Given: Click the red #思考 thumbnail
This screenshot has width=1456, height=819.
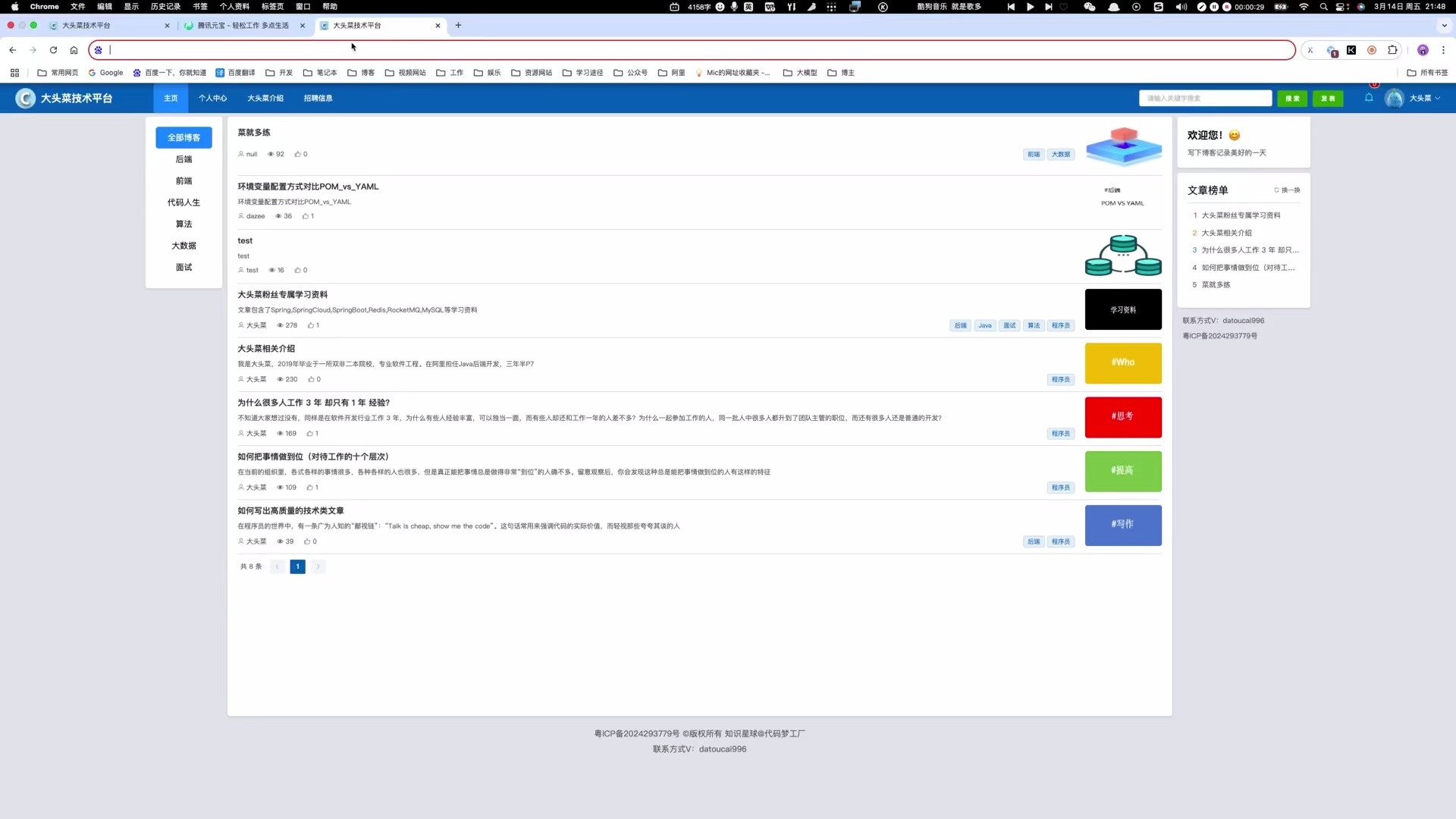Looking at the screenshot, I should tap(1122, 417).
